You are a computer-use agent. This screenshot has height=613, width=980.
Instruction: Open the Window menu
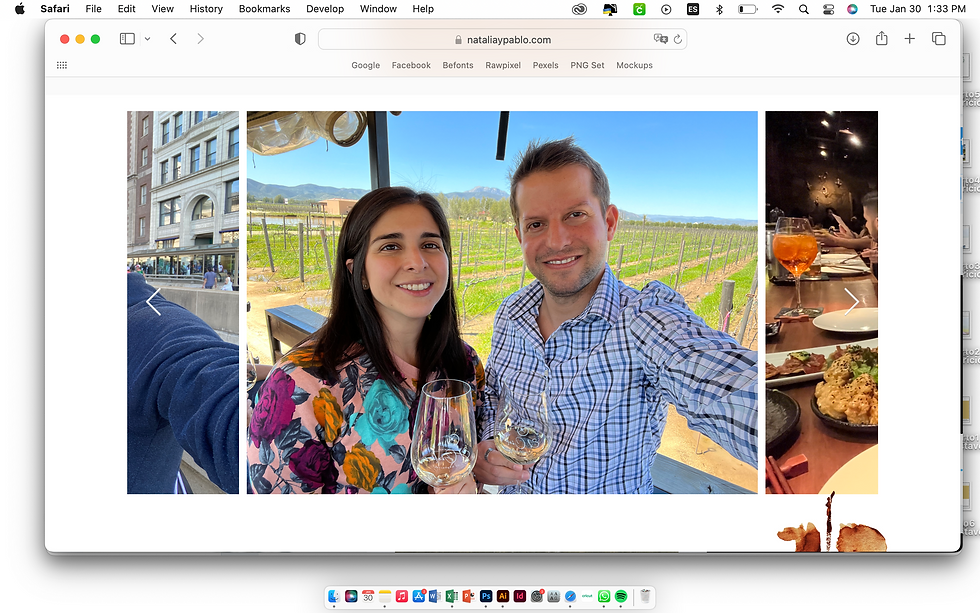378,9
